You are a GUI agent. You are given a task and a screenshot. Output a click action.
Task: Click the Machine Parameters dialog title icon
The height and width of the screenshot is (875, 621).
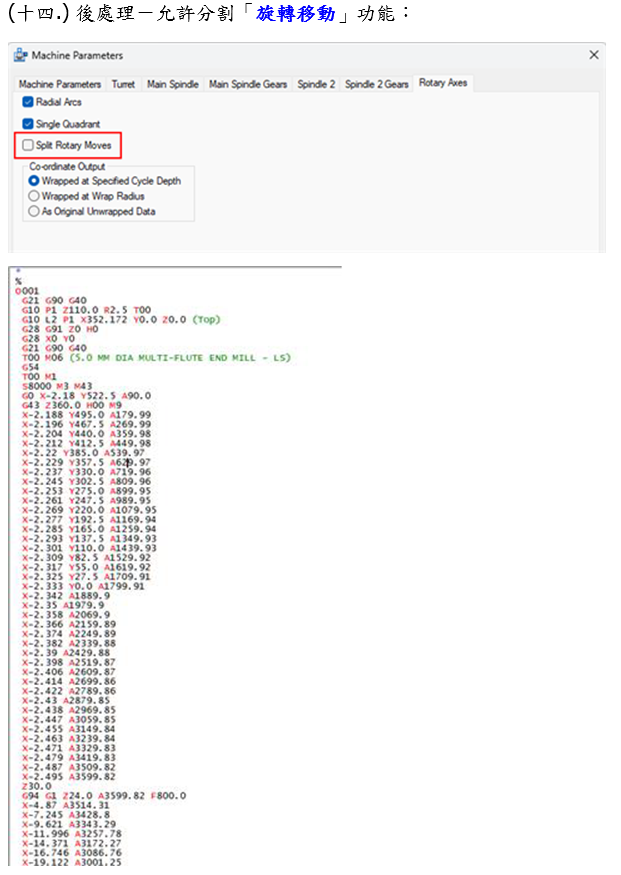click(21, 55)
